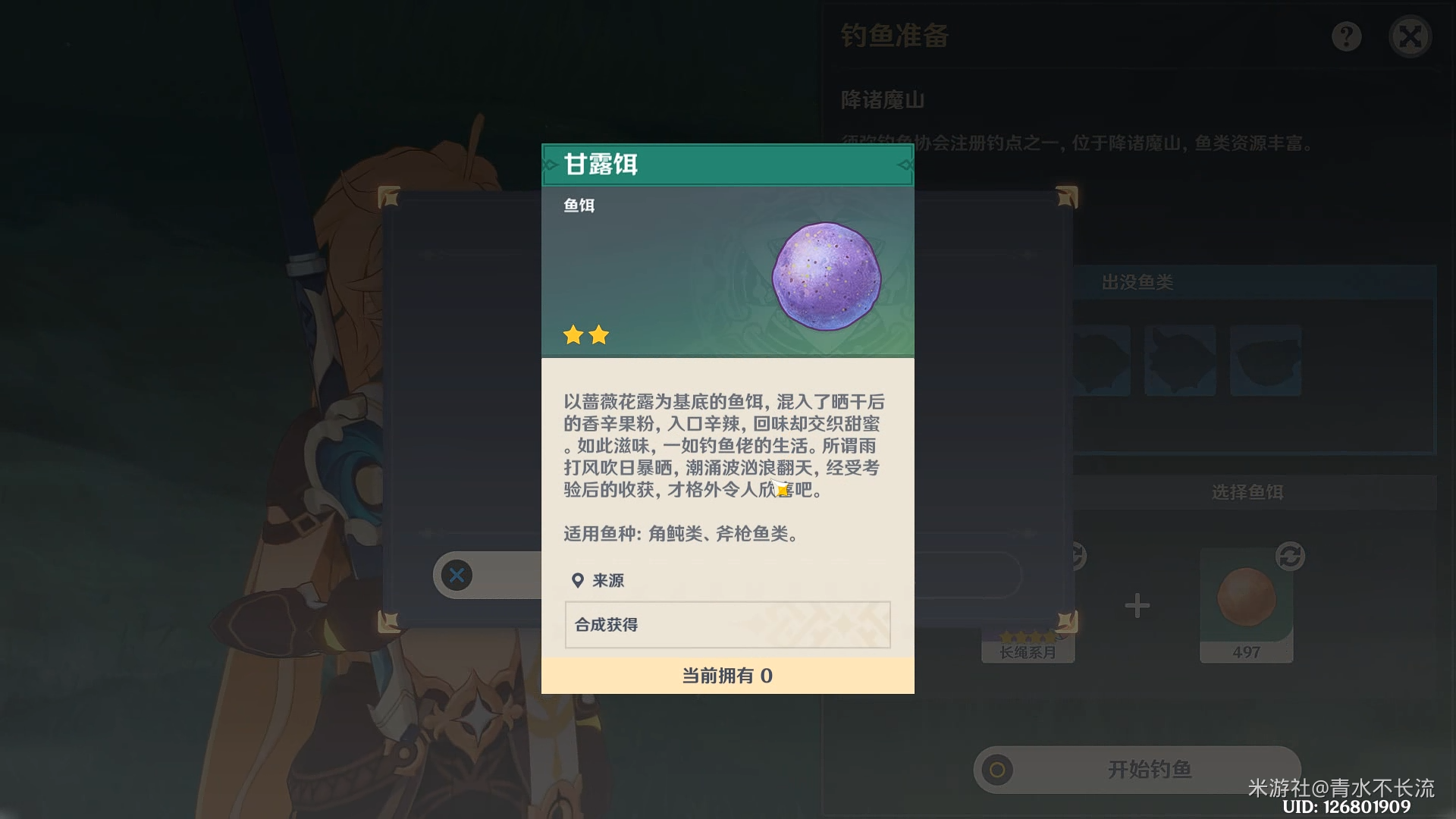Click the 合成获得 source entry
Image resolution: width=1456 pixels, height=819 pixels.
tap(728, 625)
